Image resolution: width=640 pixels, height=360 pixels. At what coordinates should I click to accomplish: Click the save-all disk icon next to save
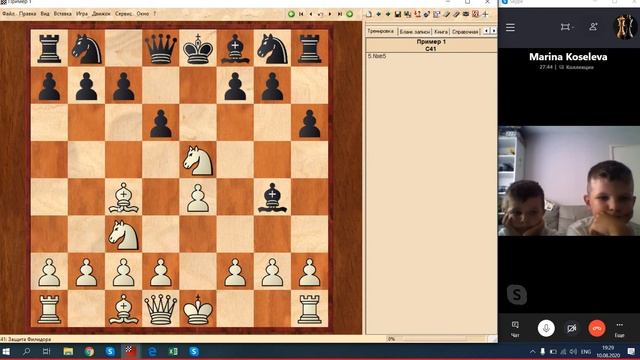pyautogui.click(x=407, y=14)
